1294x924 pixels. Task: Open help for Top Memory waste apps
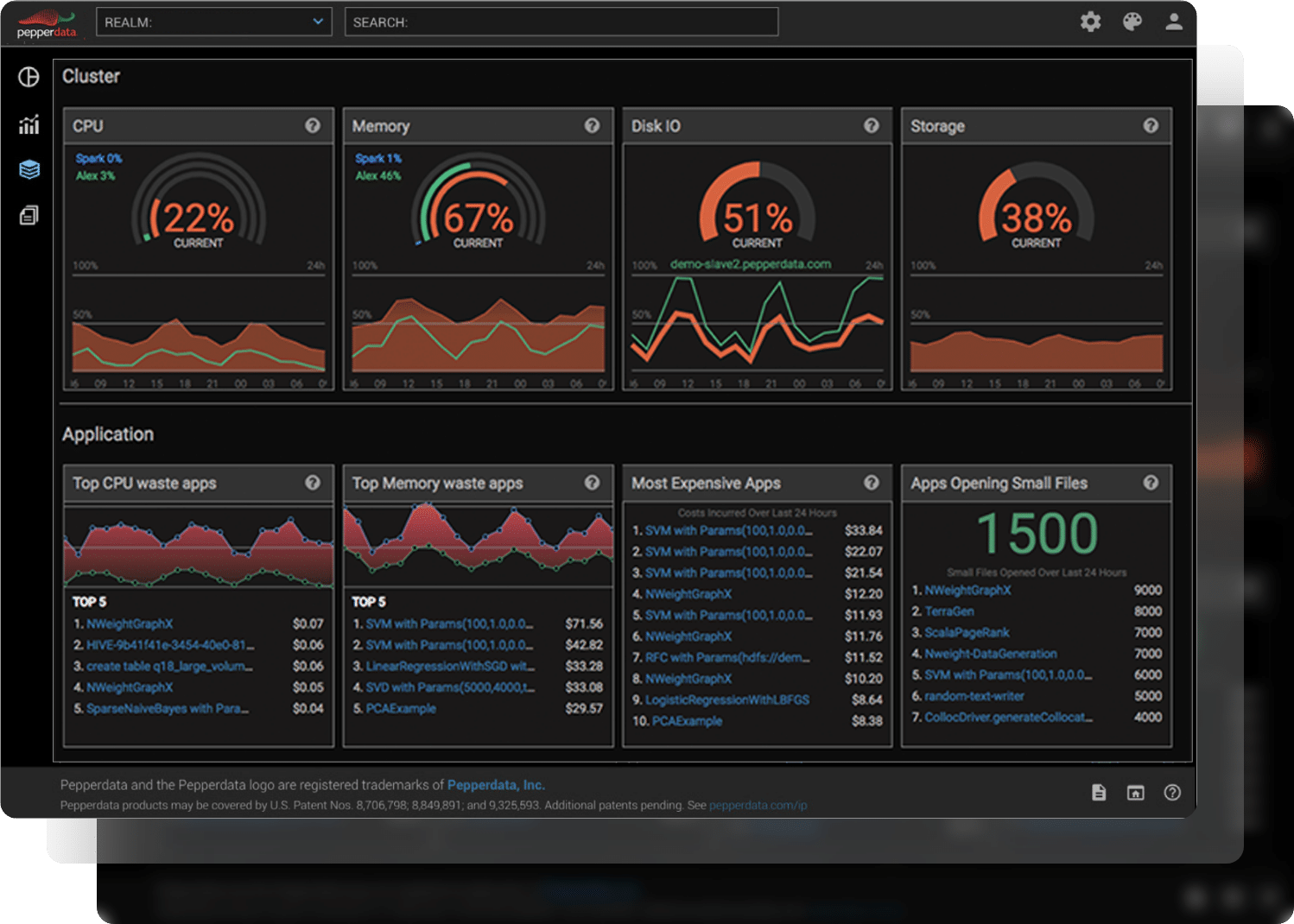[592, 483]
